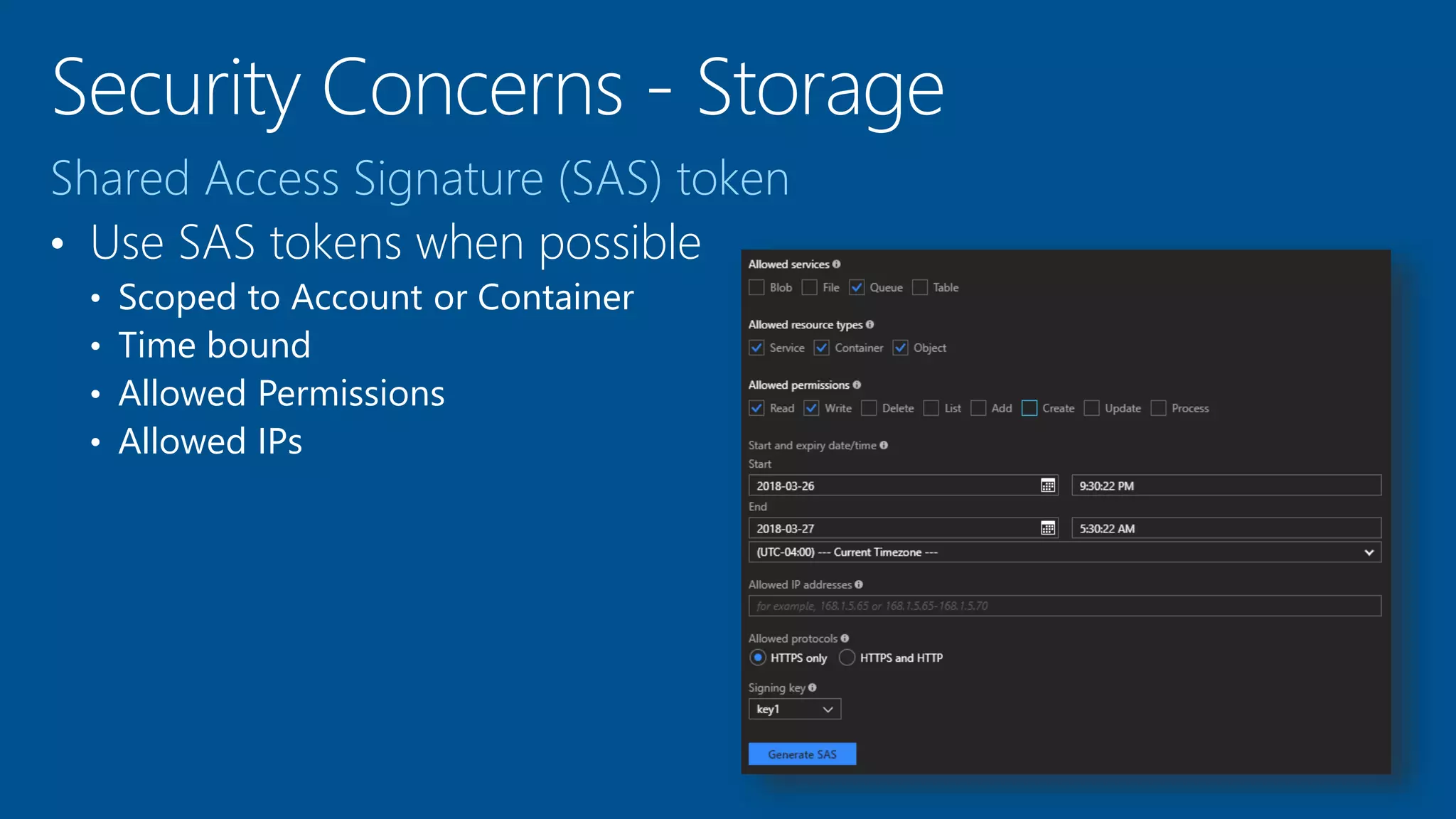The height and width of the screenshot is (819, 1456).
Task: Click the Start time field 9:30:22 PM
Action: (x=1226, y=486)
